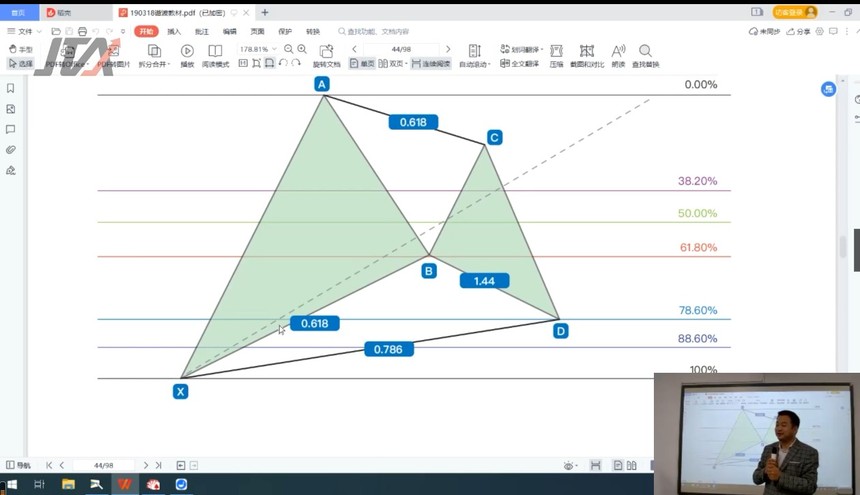
Task: Click the Not Synced (未同步) cloud button
Action: click(x=765, y=31)
